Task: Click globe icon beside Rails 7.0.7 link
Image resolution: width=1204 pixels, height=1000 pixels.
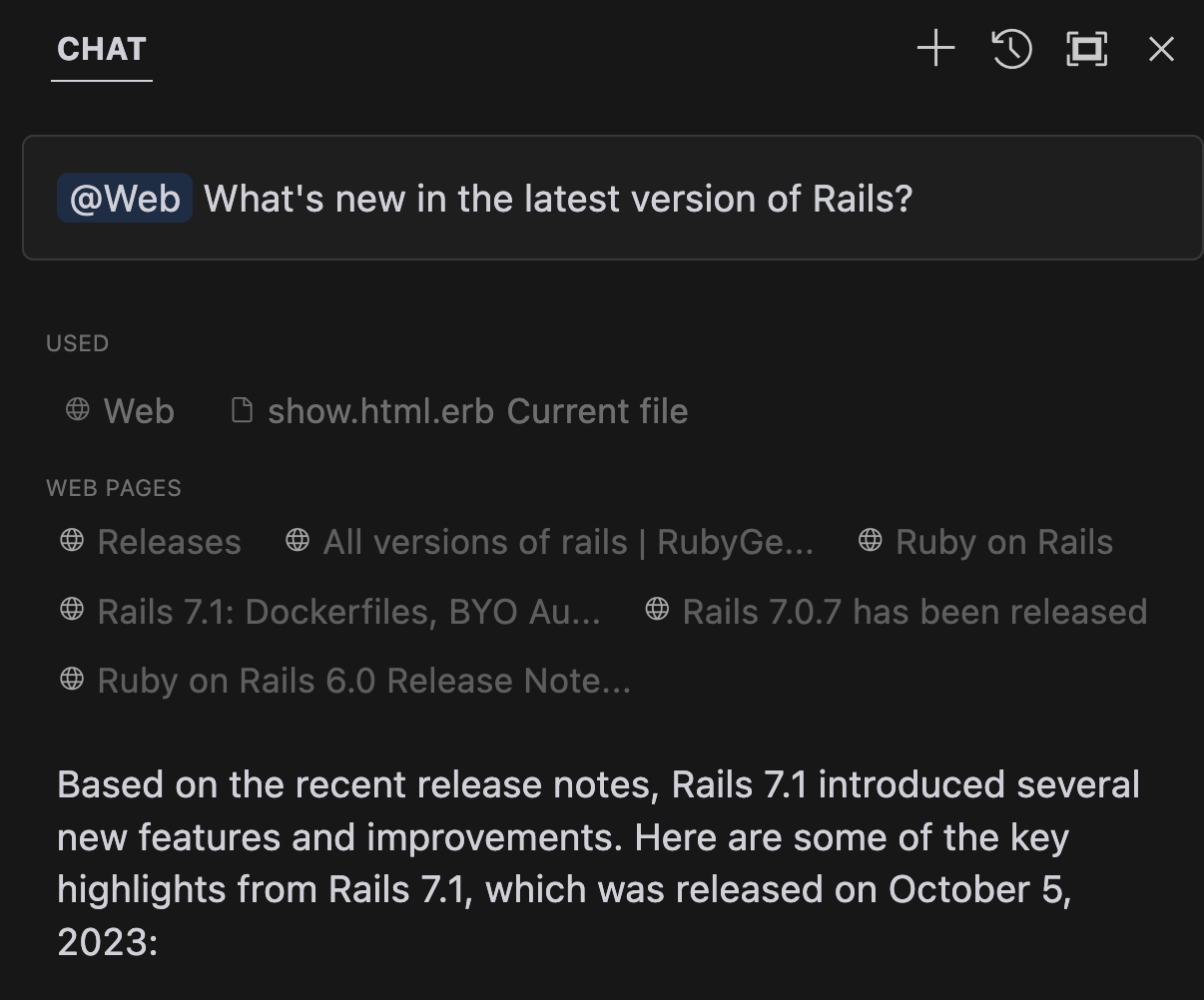Action: pyautogui.click(x=657, y=610)
